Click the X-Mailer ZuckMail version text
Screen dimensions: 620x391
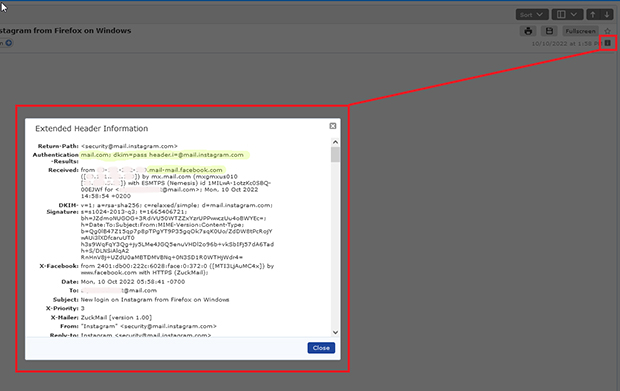pyautogui.click(x=116, y=317)
